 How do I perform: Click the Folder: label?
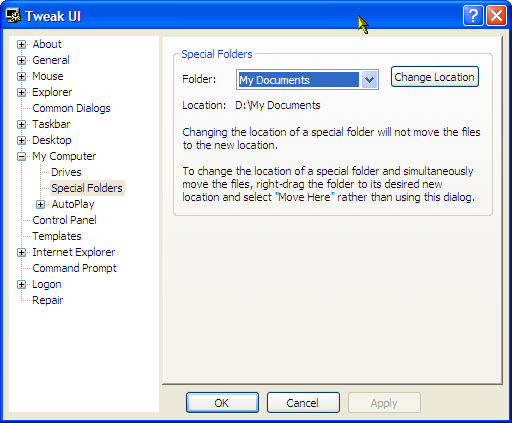pos(199,79)
